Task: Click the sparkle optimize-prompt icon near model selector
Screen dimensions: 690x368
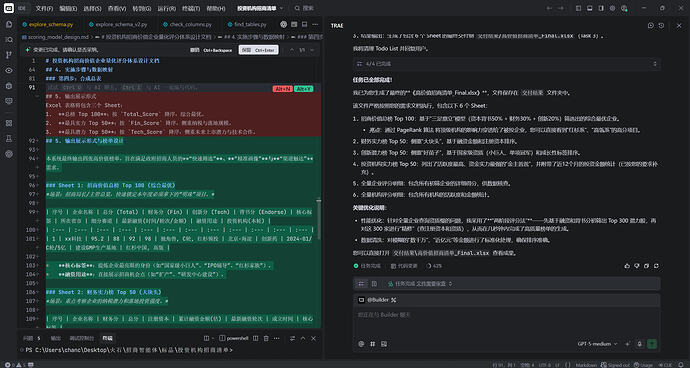Action: point(627,344)
